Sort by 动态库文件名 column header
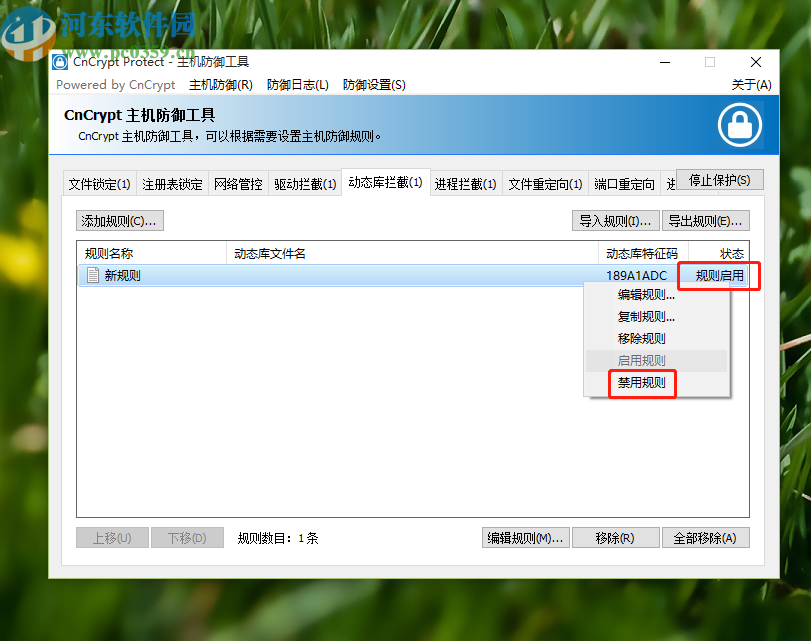Screen dimensions: 811x641 (412, 254)
